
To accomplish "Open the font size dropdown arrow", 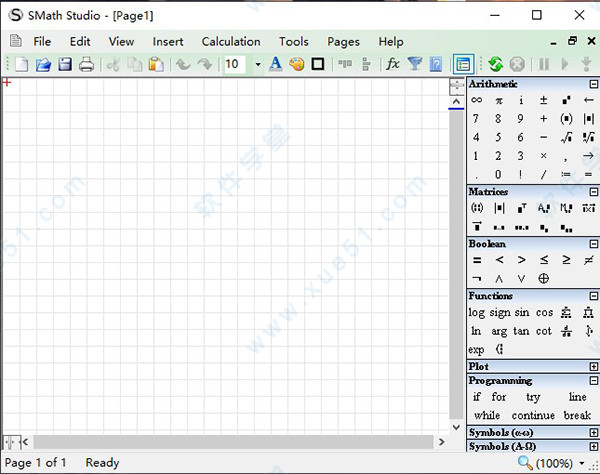I will click(x=258, y=64).
